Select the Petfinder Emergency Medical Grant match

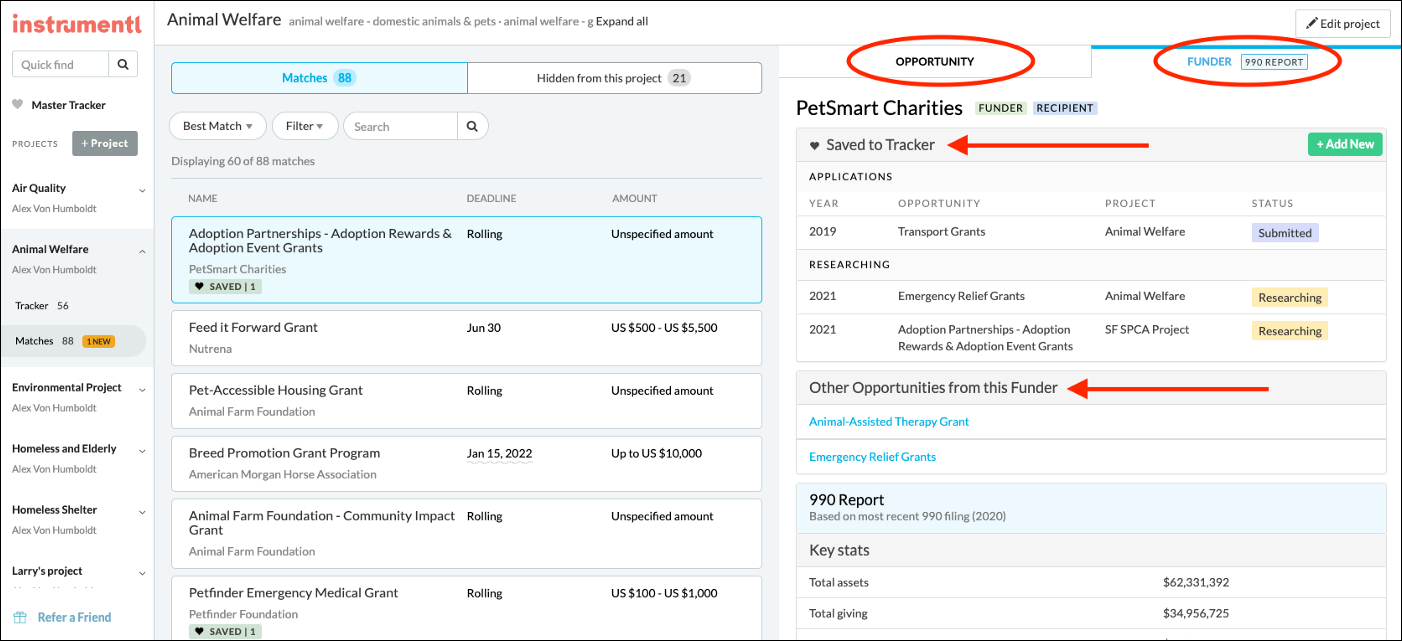pos(466,608)
